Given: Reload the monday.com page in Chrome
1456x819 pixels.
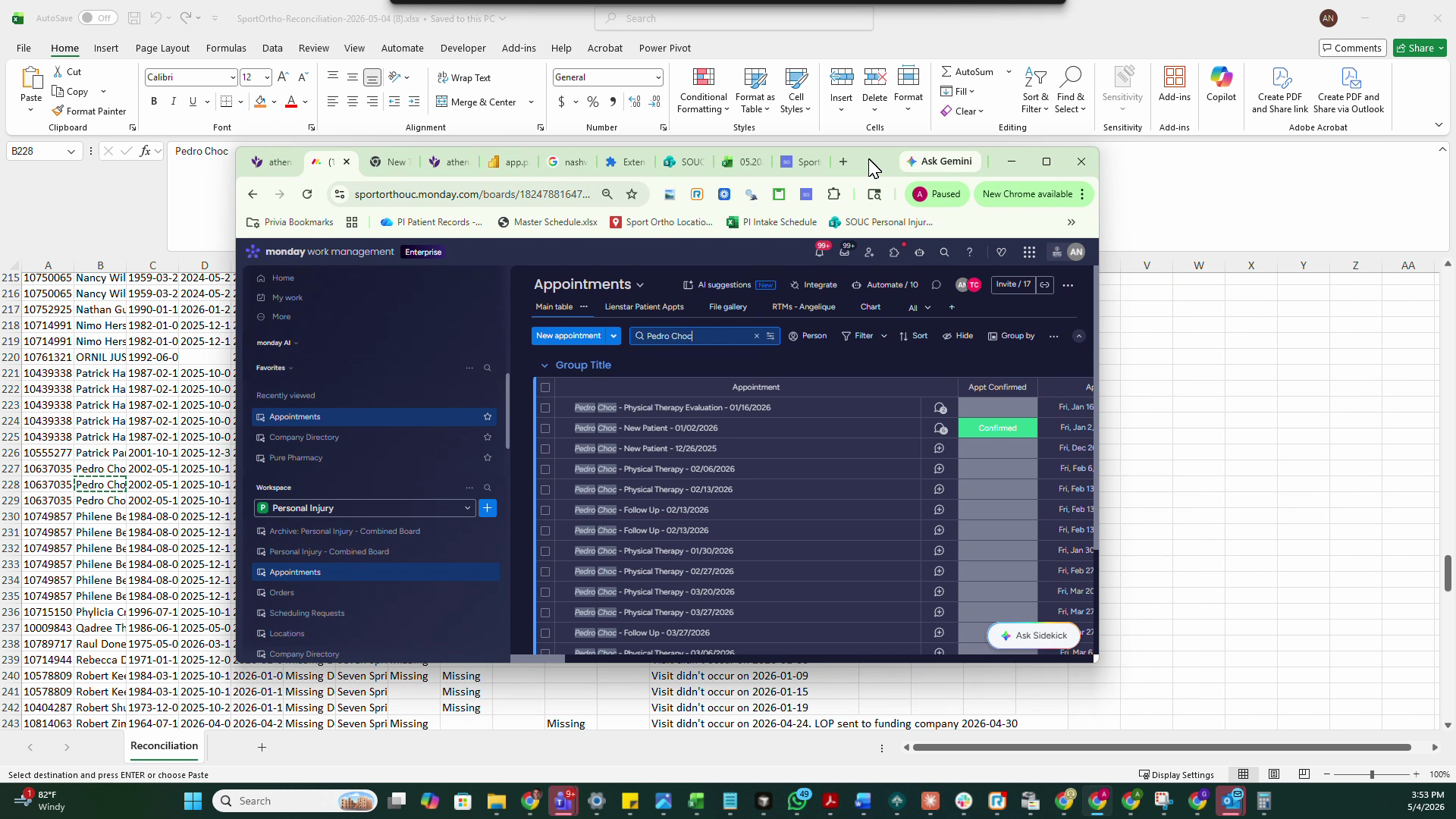Looking at the screenshot, I should [307, 194].
